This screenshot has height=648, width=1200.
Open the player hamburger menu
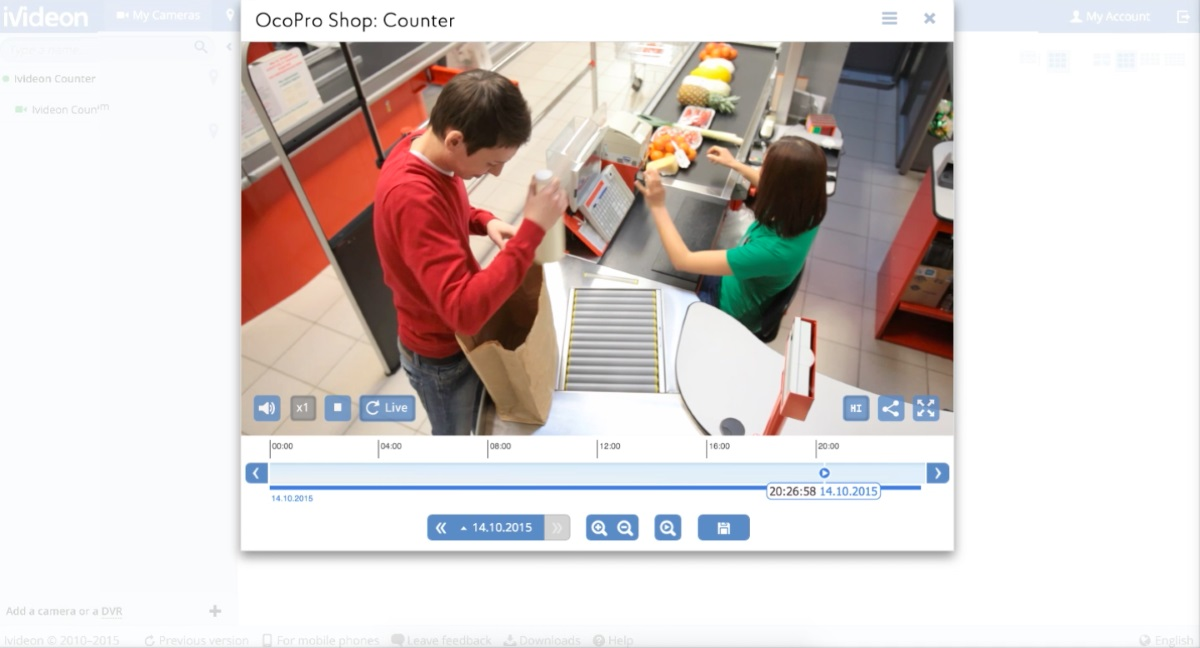click(x=889, y=18)
